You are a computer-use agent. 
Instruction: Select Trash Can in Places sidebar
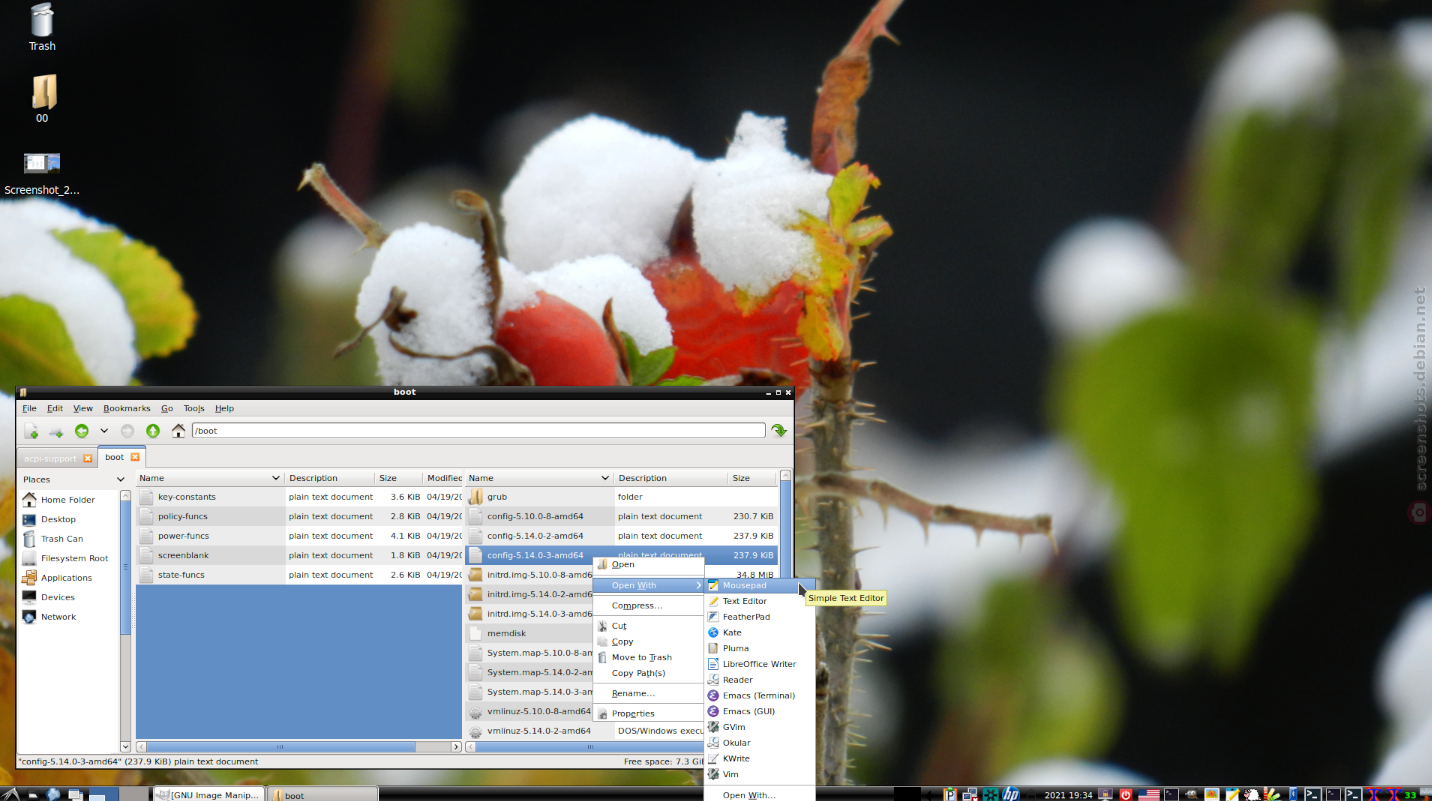tap(62, 539)
